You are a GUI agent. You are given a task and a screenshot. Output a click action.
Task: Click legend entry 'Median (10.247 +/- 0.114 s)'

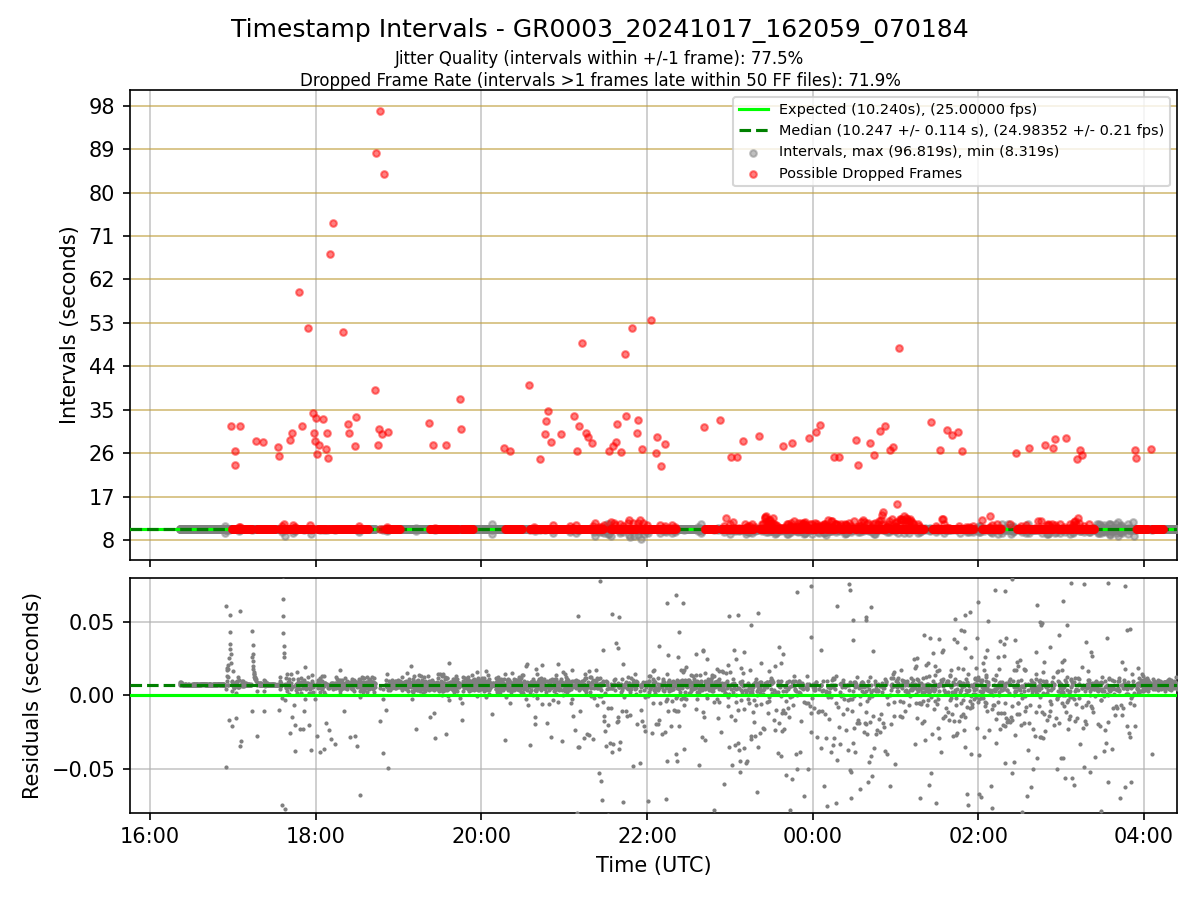pyautogui.click(x=970, y=130)
